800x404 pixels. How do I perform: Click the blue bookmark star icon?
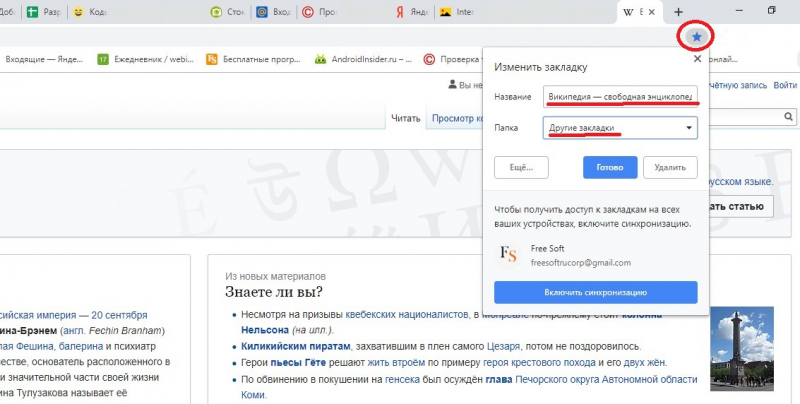(x=696, y=36)
